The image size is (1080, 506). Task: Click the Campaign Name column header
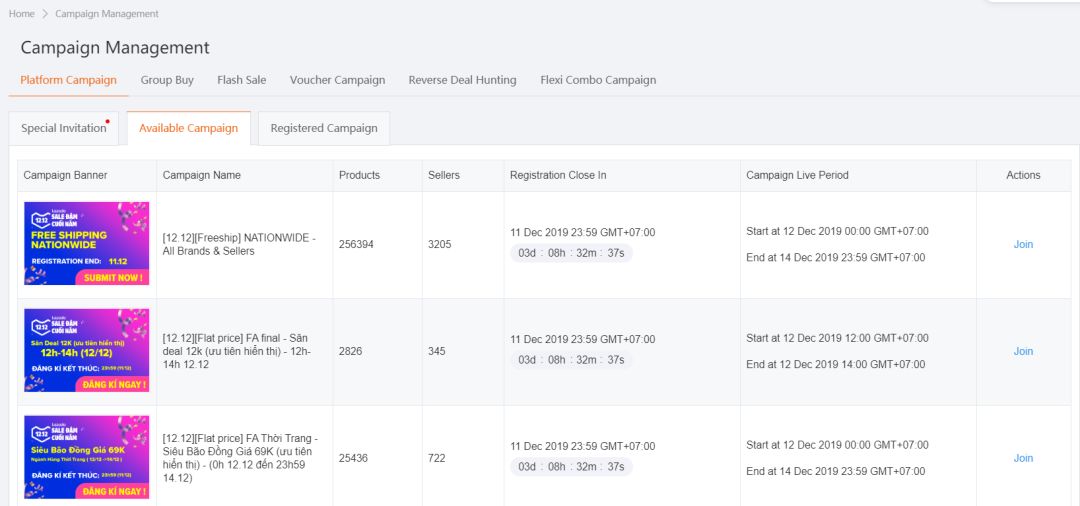pos(202,175)
